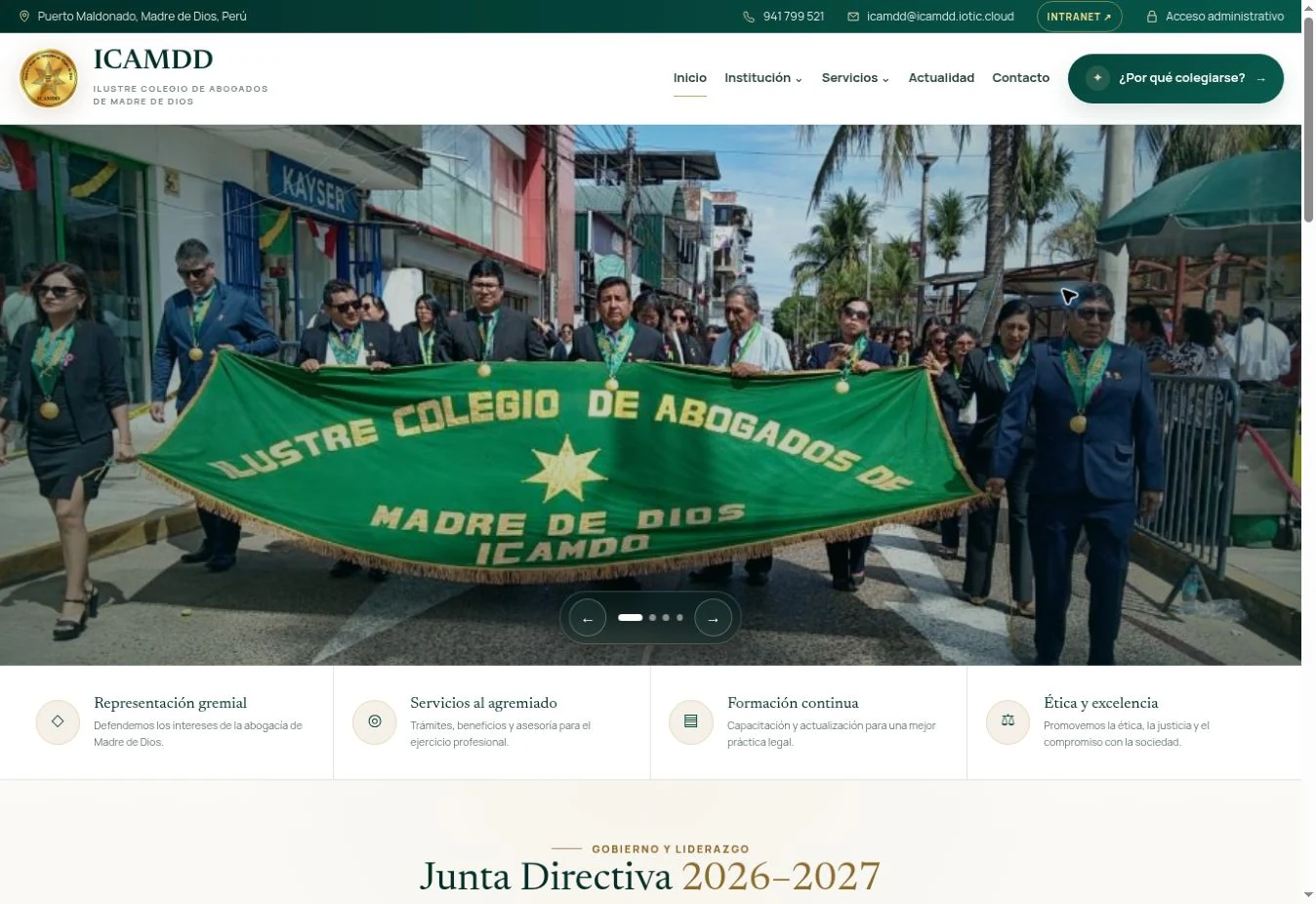Click the target icon for Servicios al agremiado
The height and width of the screenshot is (904, 1316).
374,721
